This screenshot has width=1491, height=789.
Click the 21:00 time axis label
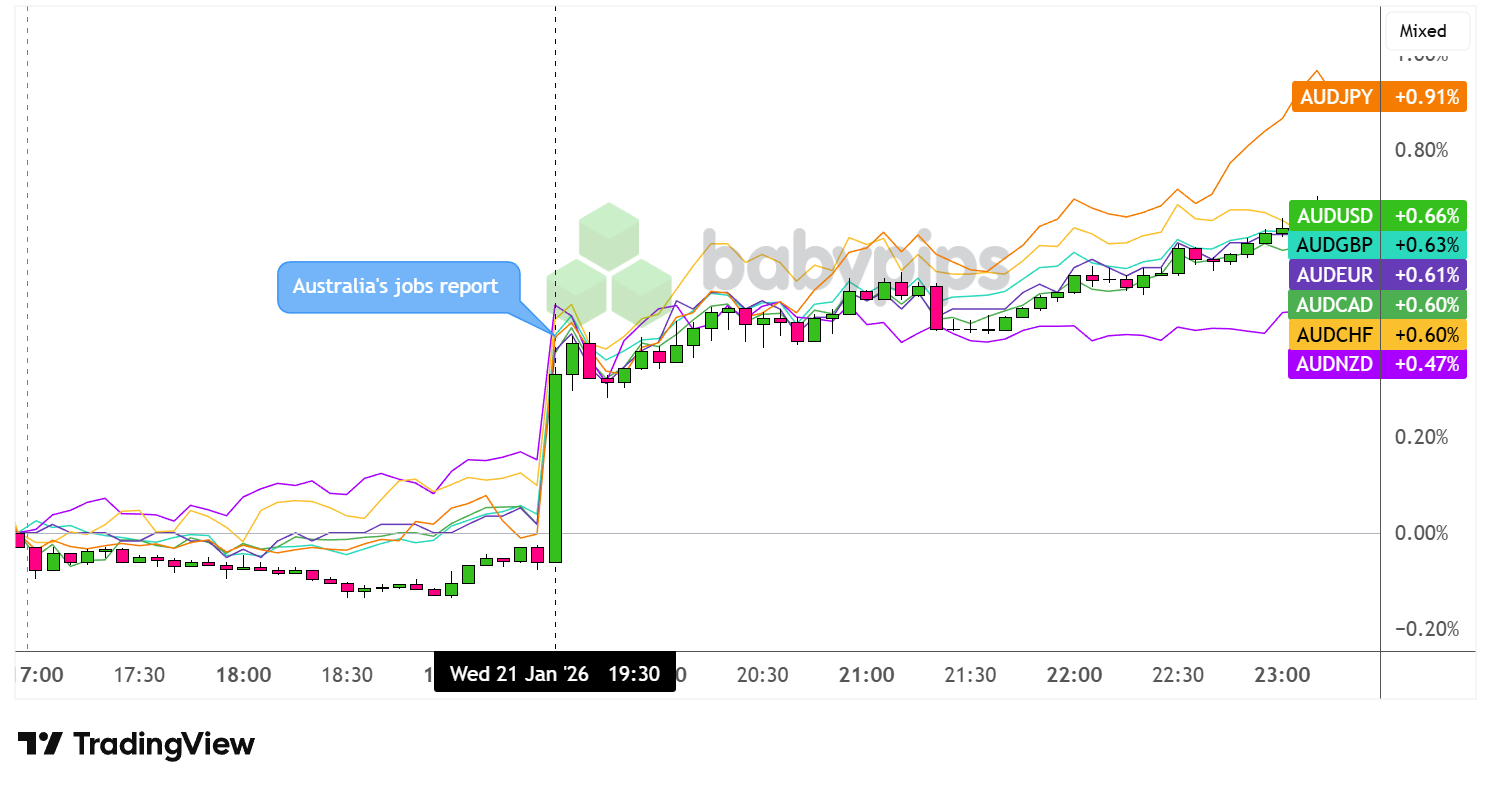click(x=866, y=675)
